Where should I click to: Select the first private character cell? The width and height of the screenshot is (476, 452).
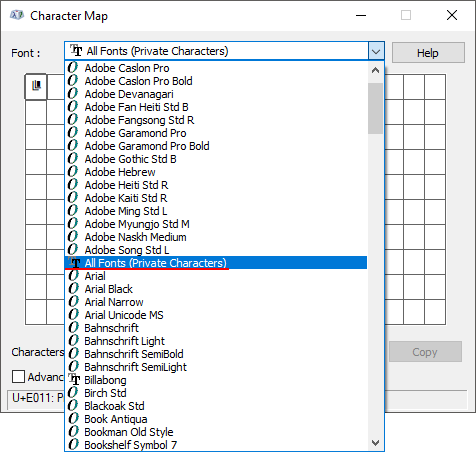coord(36,87)
